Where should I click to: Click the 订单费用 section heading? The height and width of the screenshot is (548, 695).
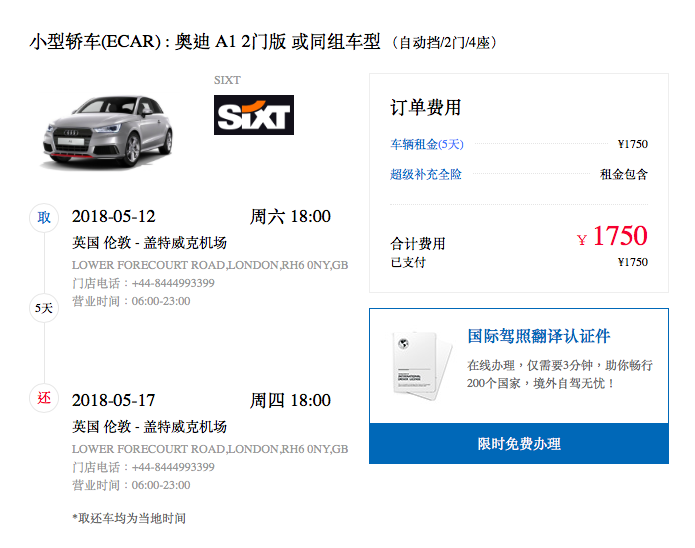point(426,107)
